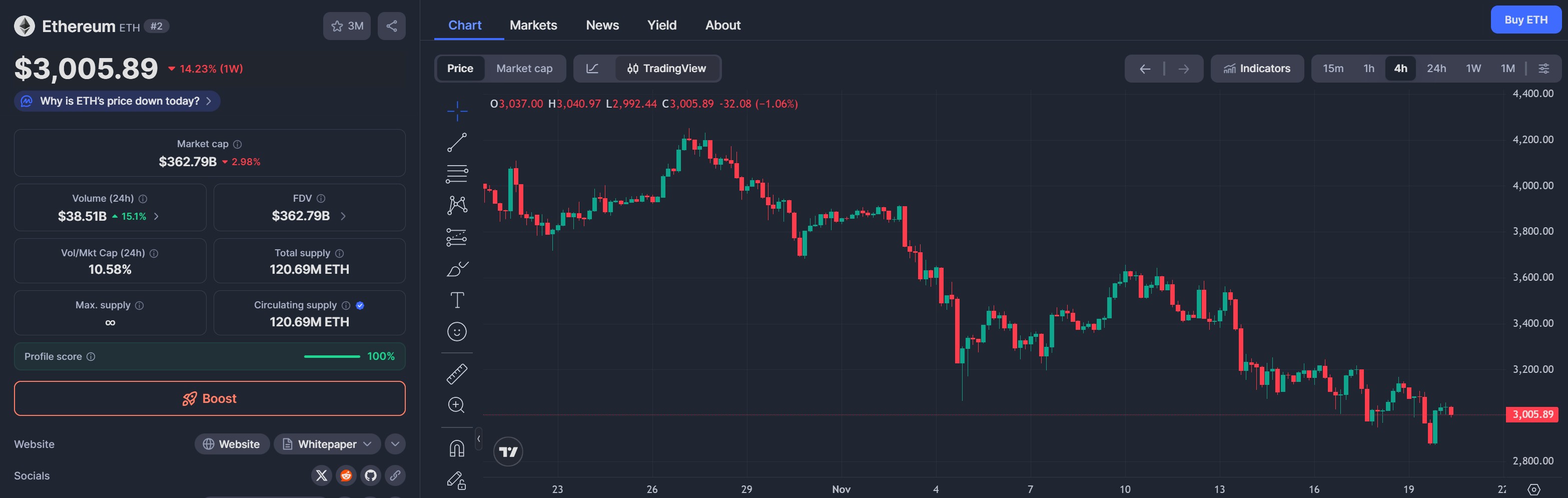This screenshot has width=1568, height=498.
Task: Select the brush drawing tool
Action: coord(456,268)
